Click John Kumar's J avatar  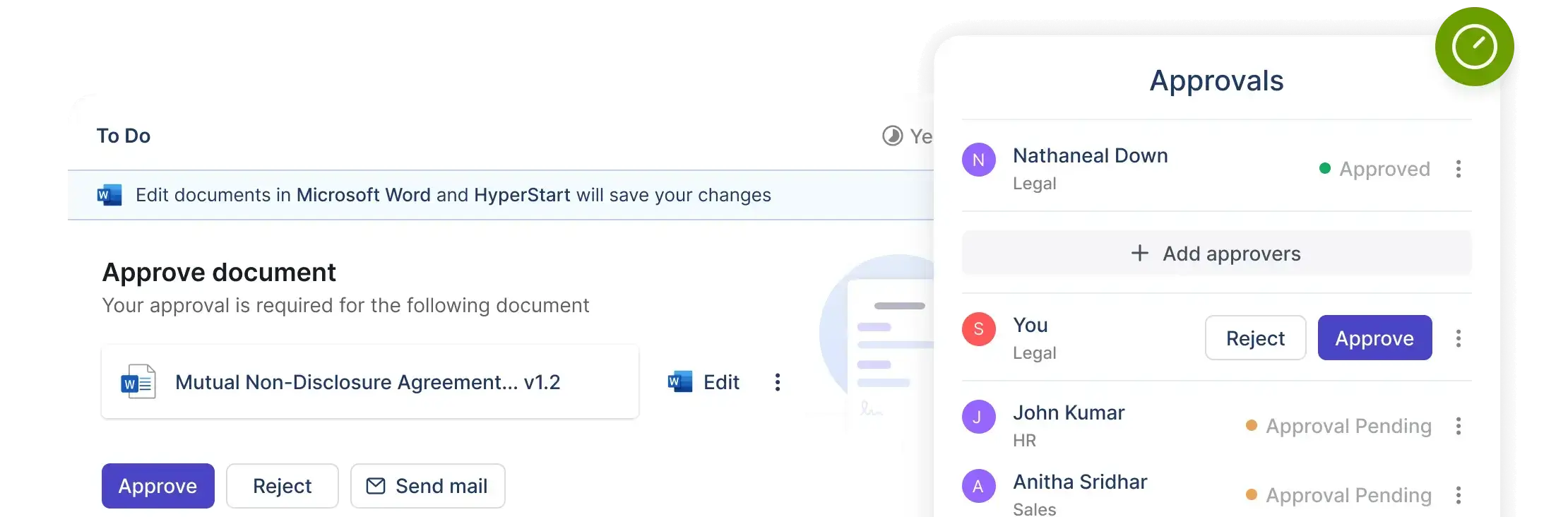coord(978,417)
